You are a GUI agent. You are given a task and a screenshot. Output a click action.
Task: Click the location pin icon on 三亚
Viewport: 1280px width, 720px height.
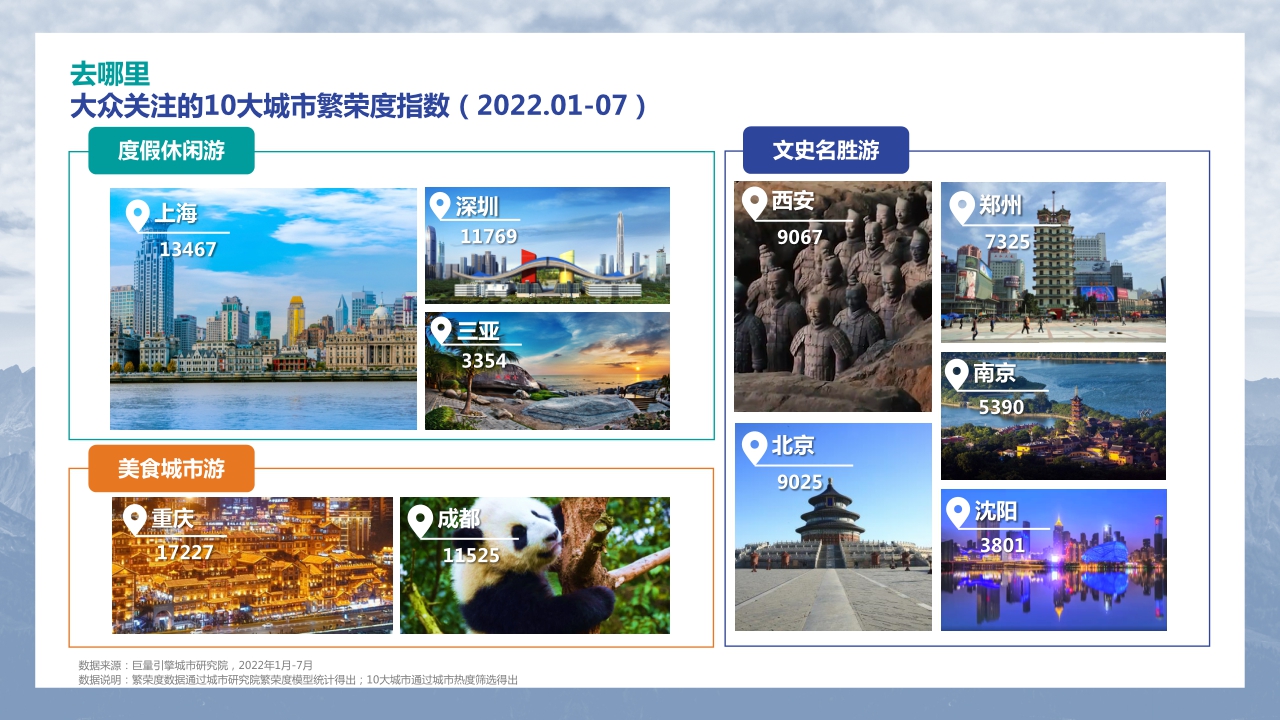point(440,330)
